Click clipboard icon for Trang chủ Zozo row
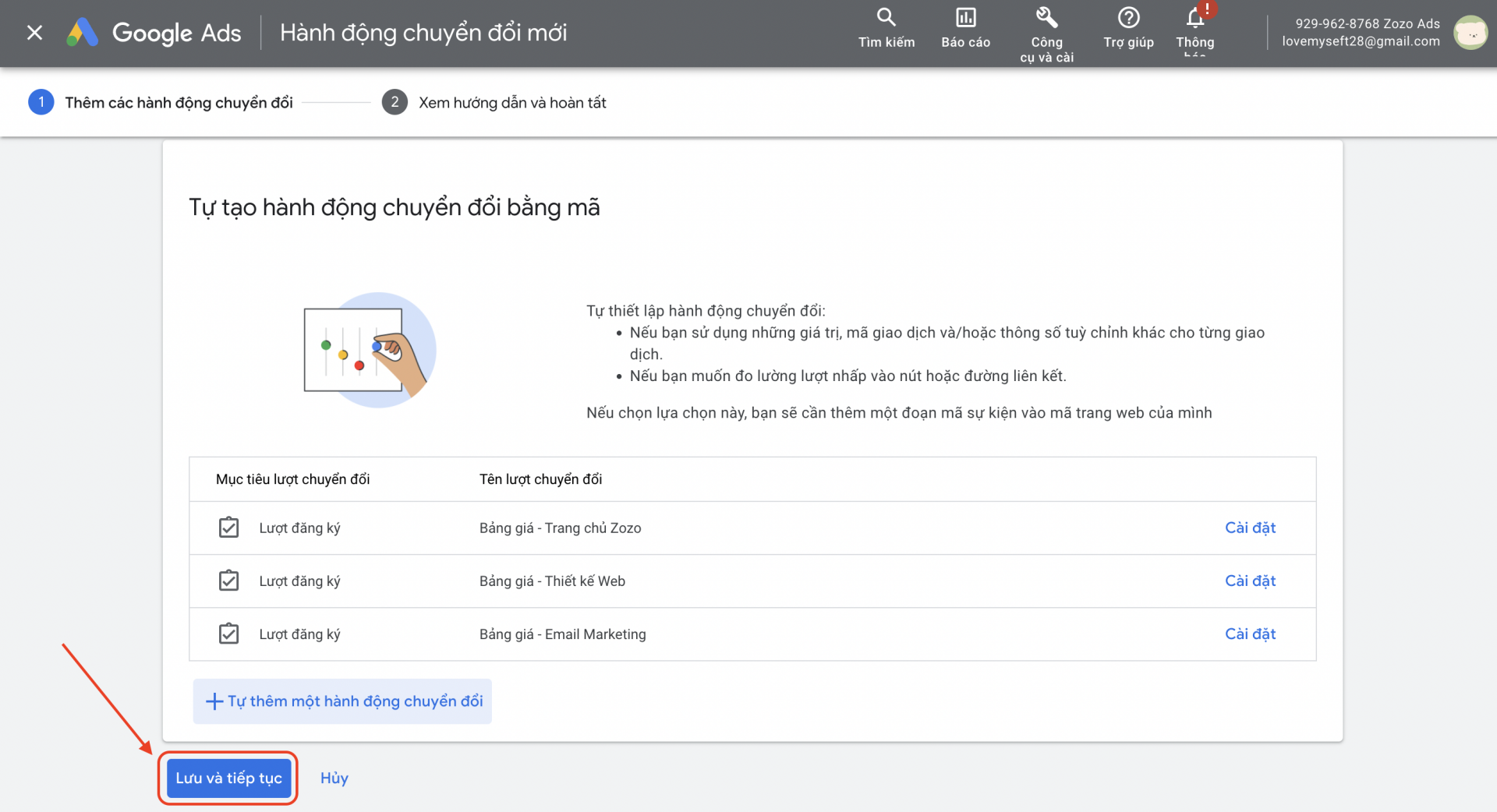 click(x=228, y=528)
